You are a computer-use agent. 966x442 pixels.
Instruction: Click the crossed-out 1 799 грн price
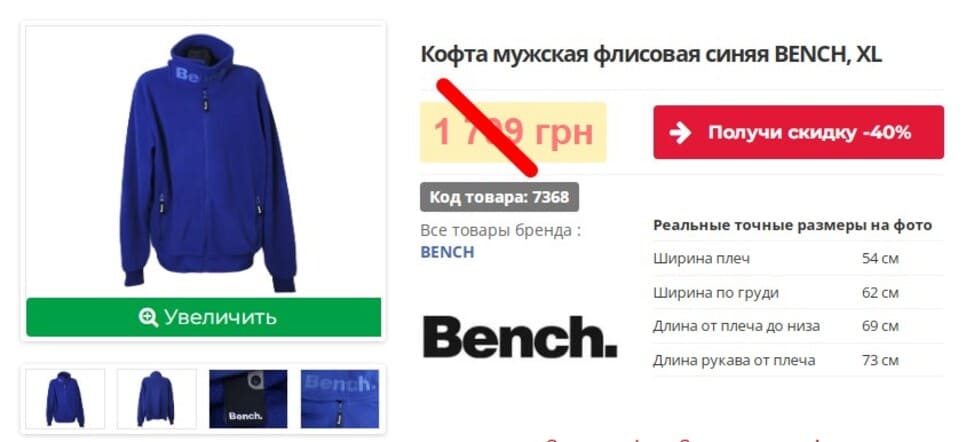pyautogui.click(x=513, y=132)
